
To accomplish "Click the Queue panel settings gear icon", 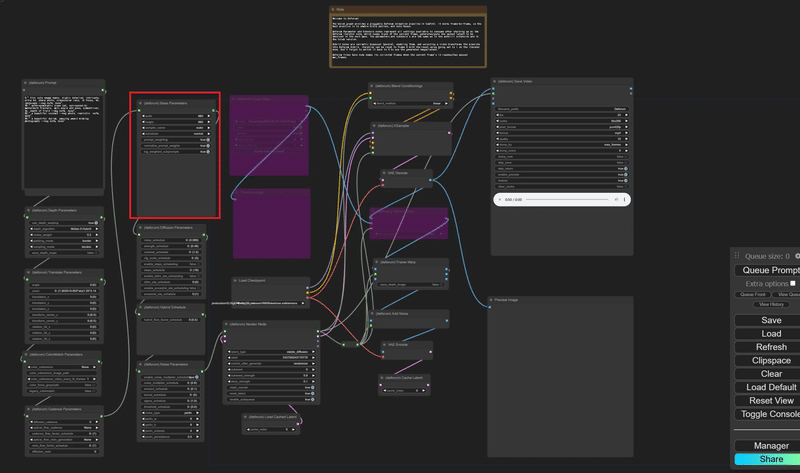I will click(x=797, y=256).
